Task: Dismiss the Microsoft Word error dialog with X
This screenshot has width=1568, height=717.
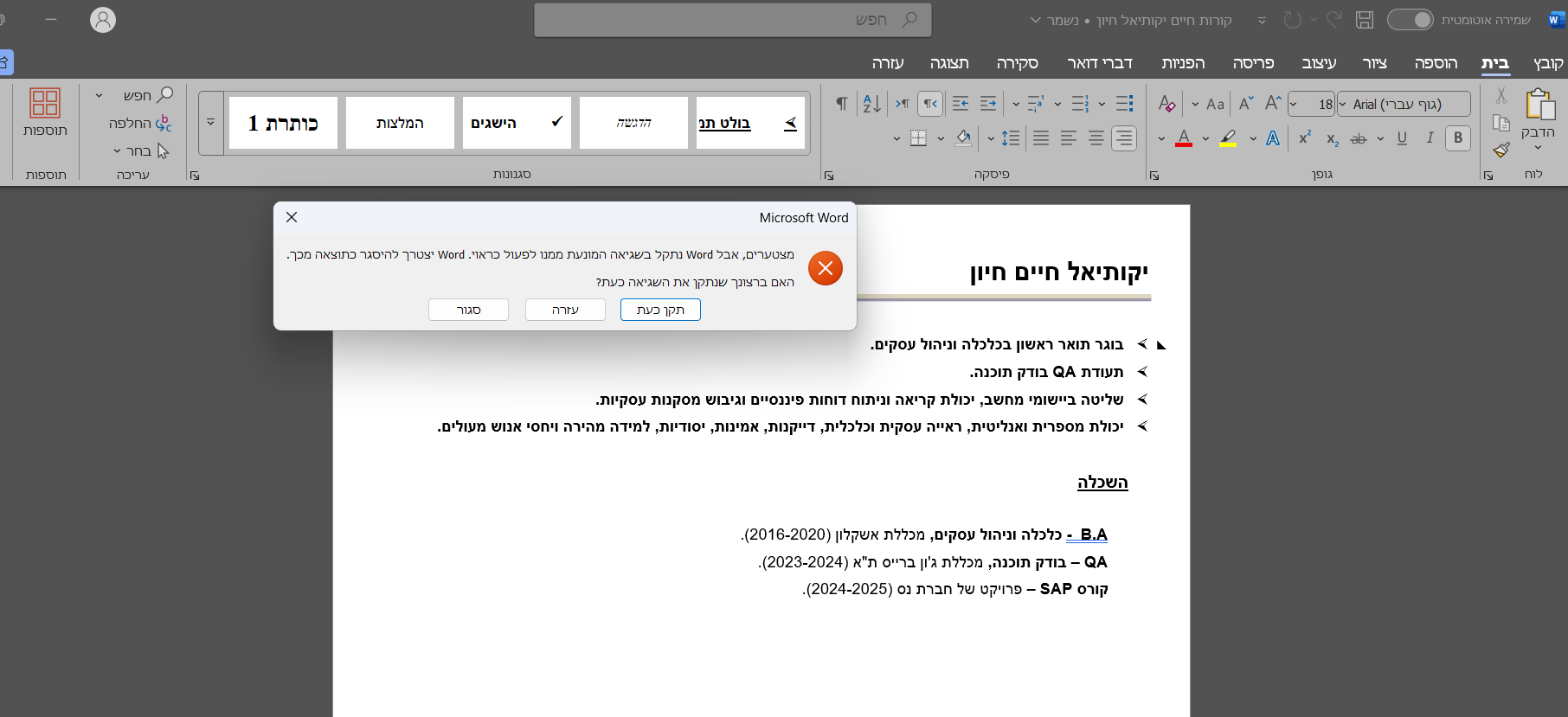Action: coord(292,217)
